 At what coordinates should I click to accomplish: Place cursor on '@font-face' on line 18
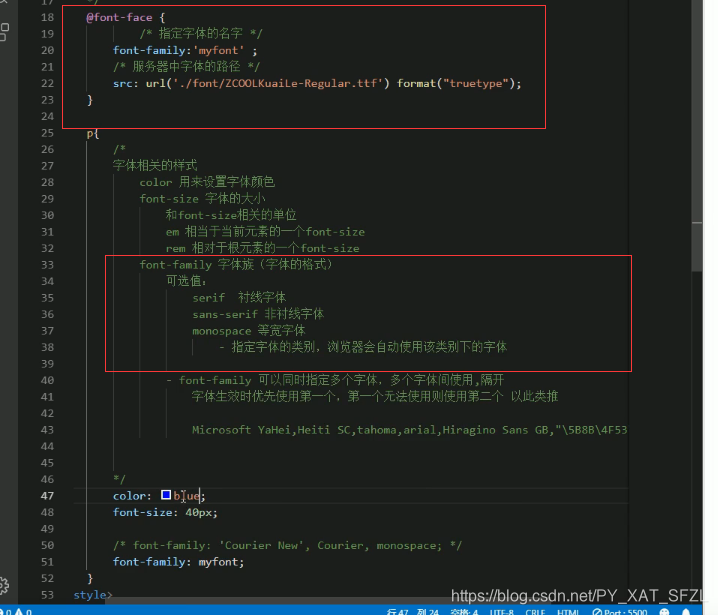119,17
